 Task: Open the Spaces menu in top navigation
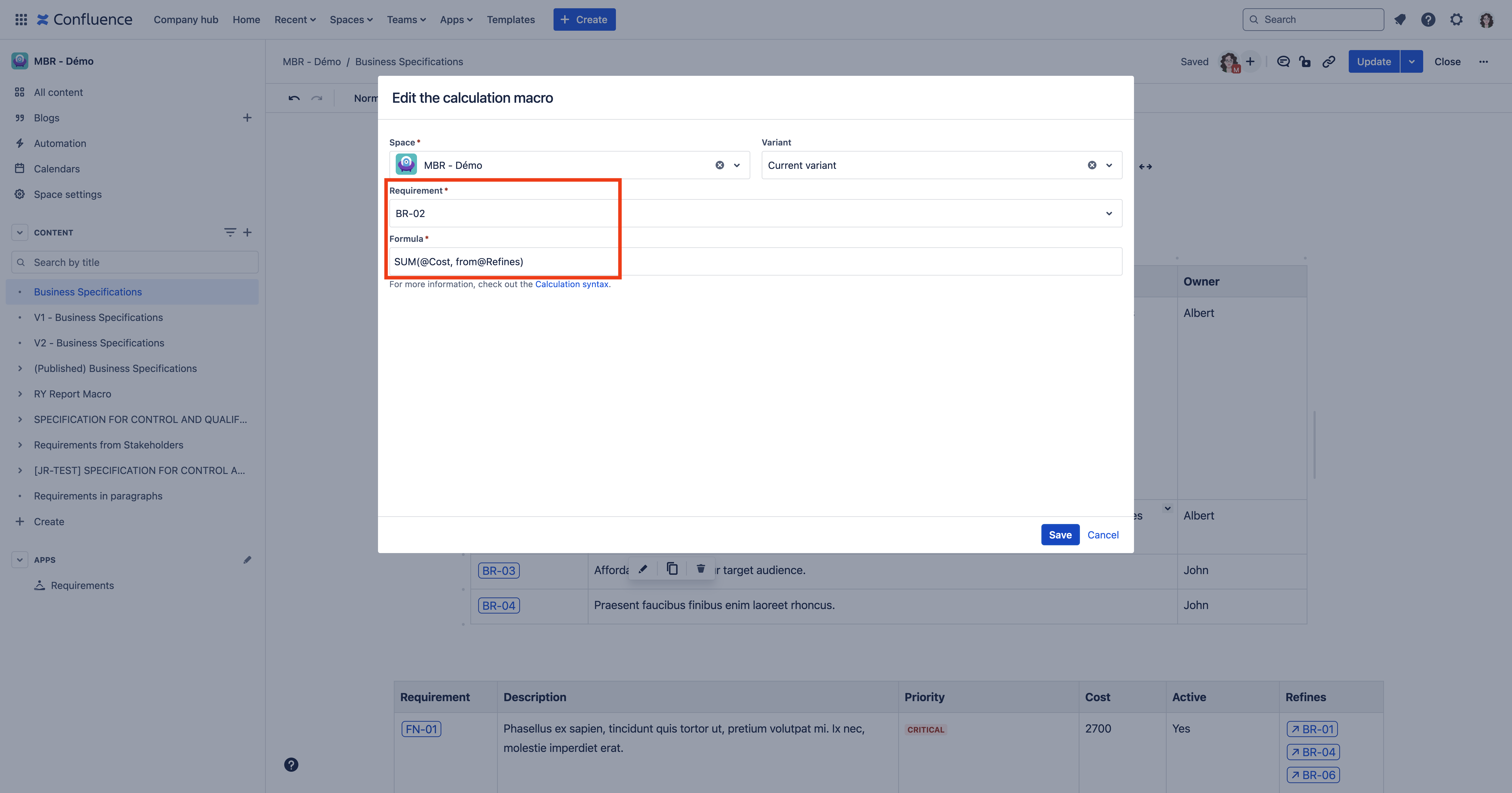pyautogui.click(x=351, y=19)
